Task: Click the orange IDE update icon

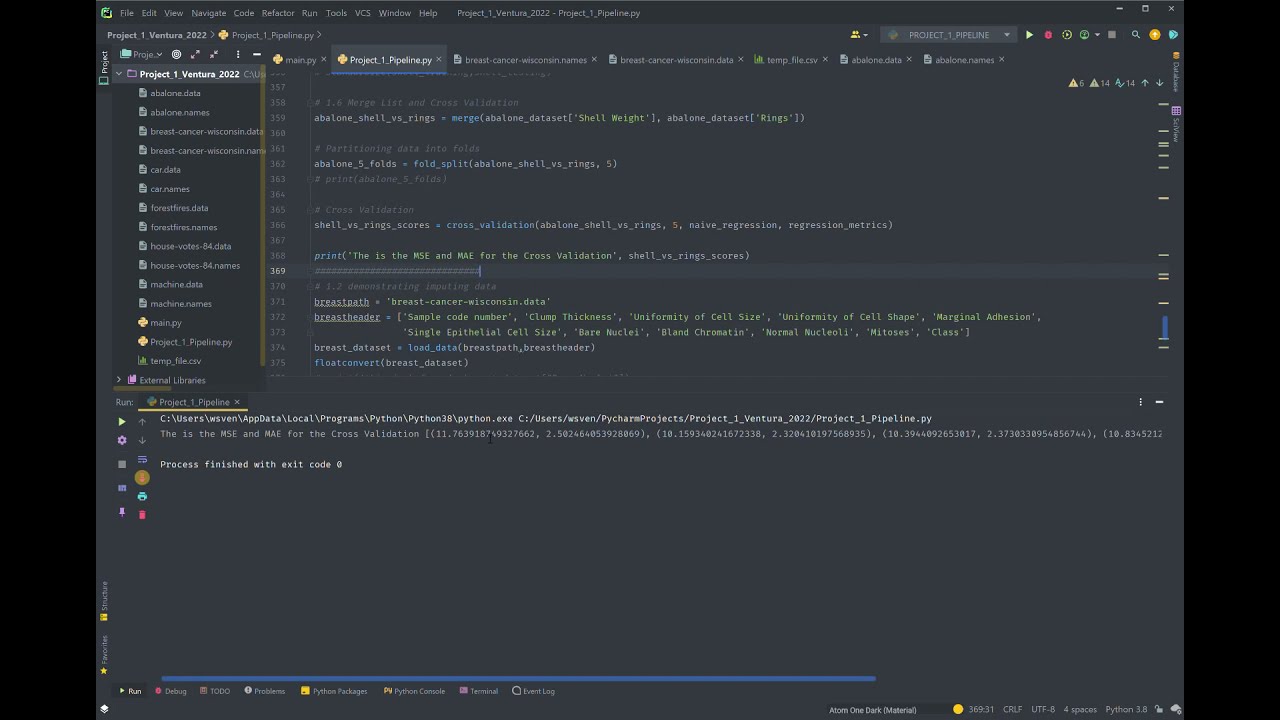Action: point(1155,35)
